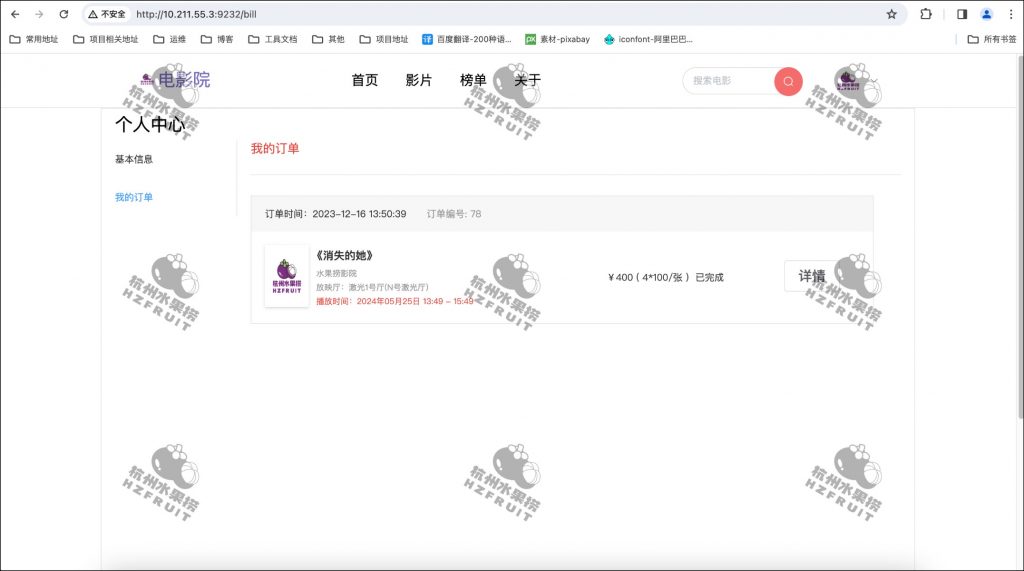Screen dimensions: 1024x571
Task: Click the 个人中心 page heading
Action: [150, 124]
